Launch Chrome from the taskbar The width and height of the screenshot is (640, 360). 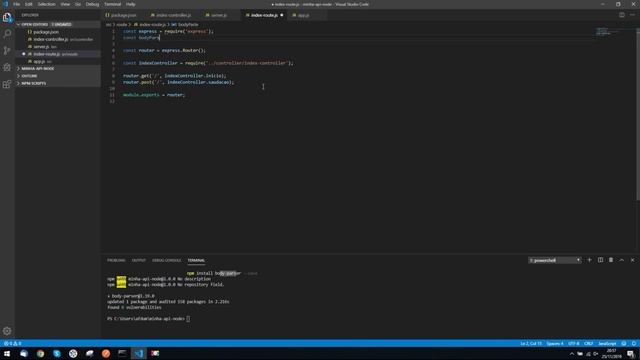click(x=40, y=353)
